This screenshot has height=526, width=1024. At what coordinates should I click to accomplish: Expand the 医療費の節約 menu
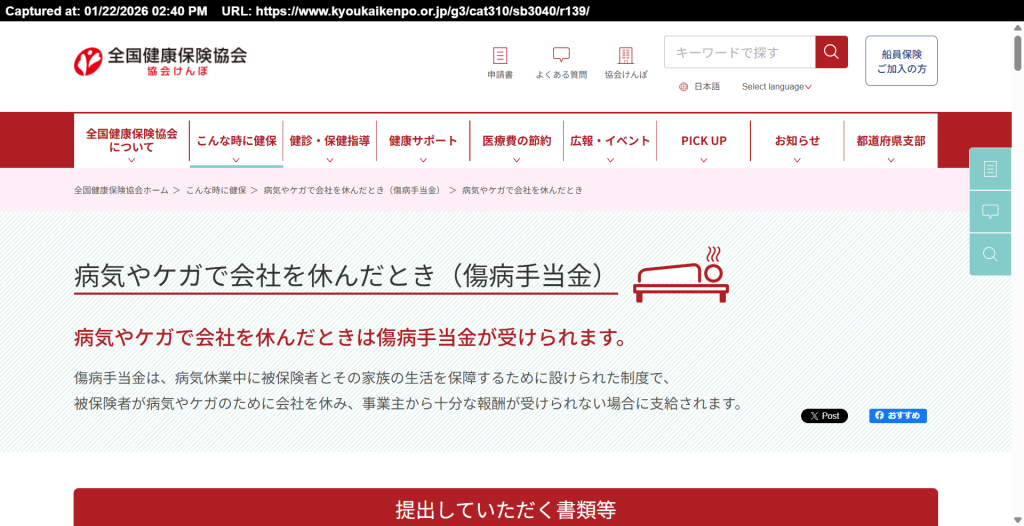517,140
